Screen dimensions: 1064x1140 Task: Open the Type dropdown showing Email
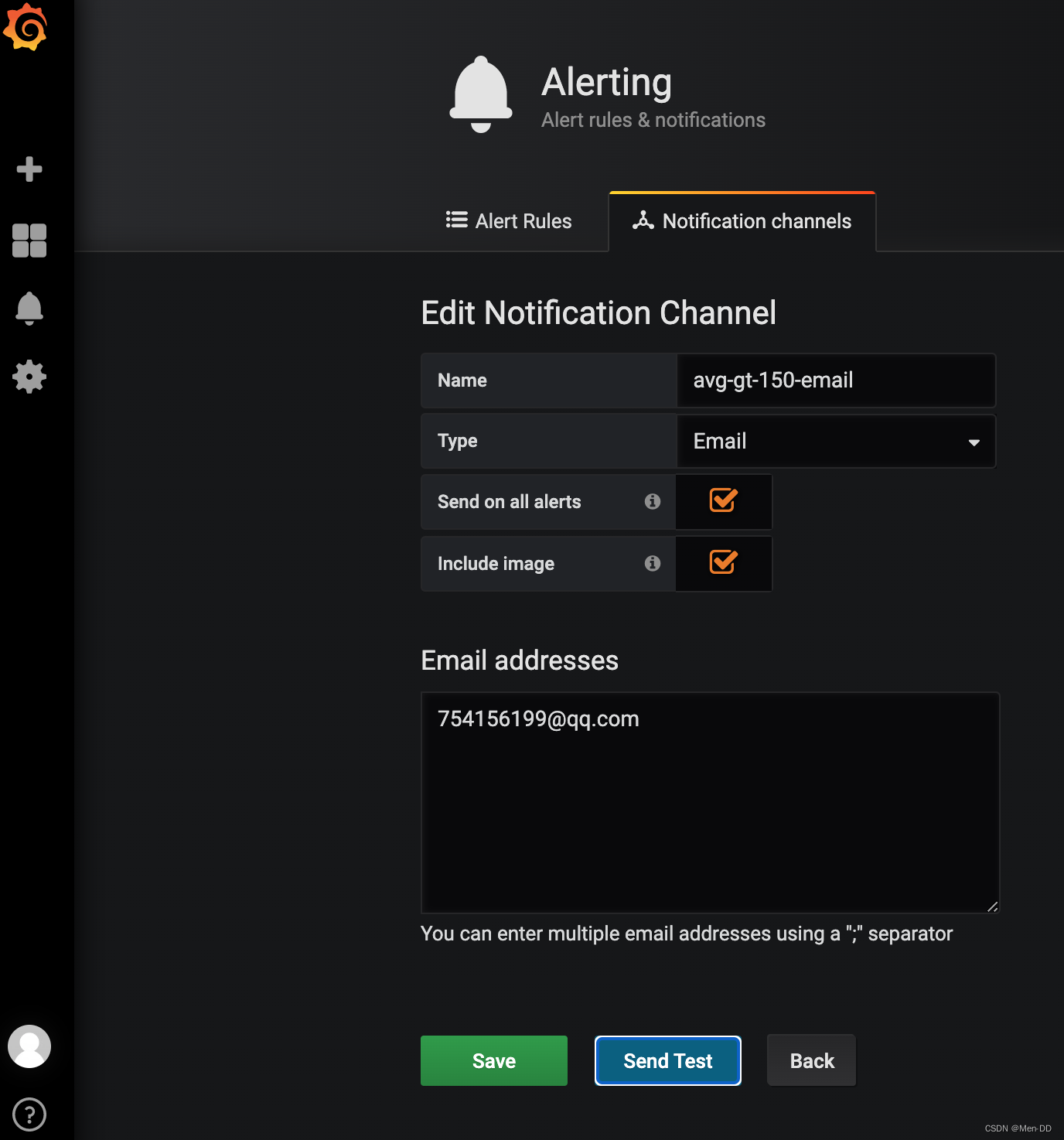click(836, 442)
